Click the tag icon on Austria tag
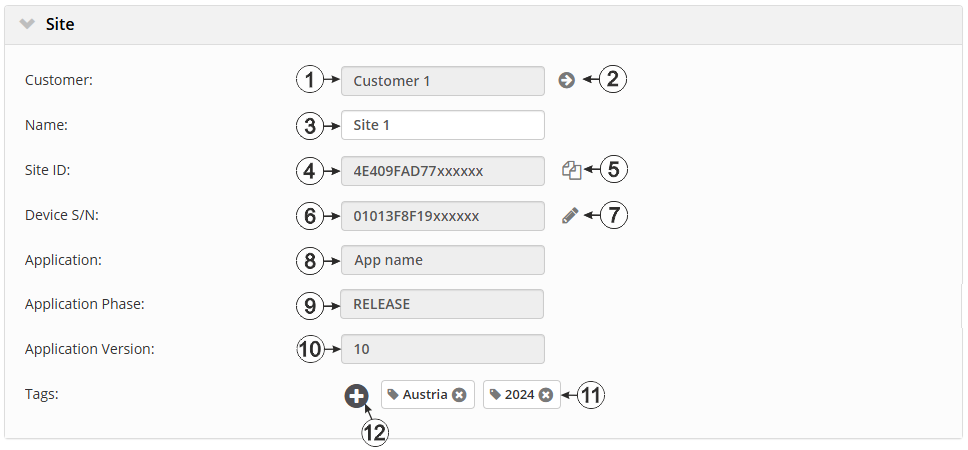968x450 pixels. (393, 395)
